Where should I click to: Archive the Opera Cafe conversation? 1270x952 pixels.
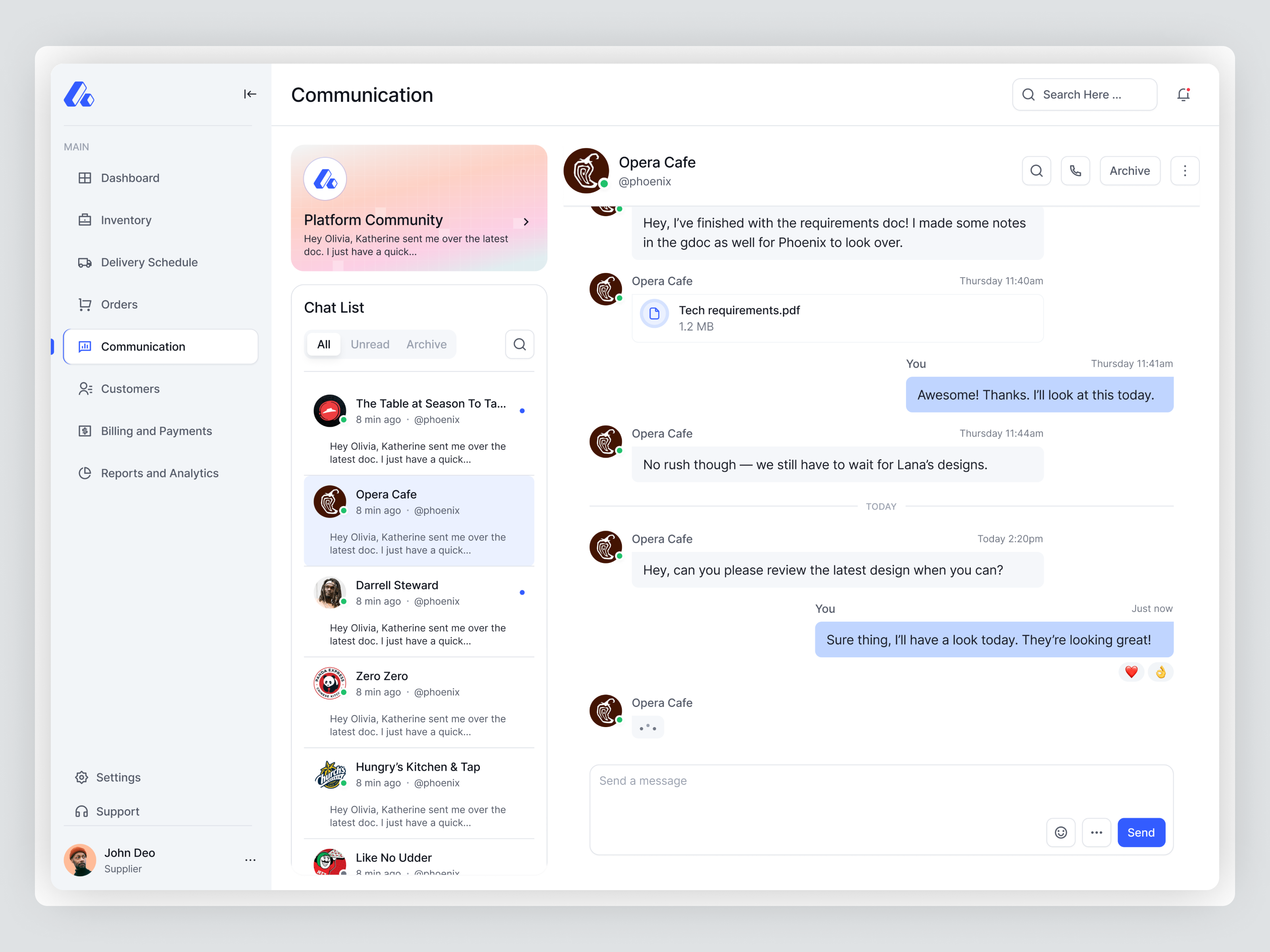click(1130, 171)
